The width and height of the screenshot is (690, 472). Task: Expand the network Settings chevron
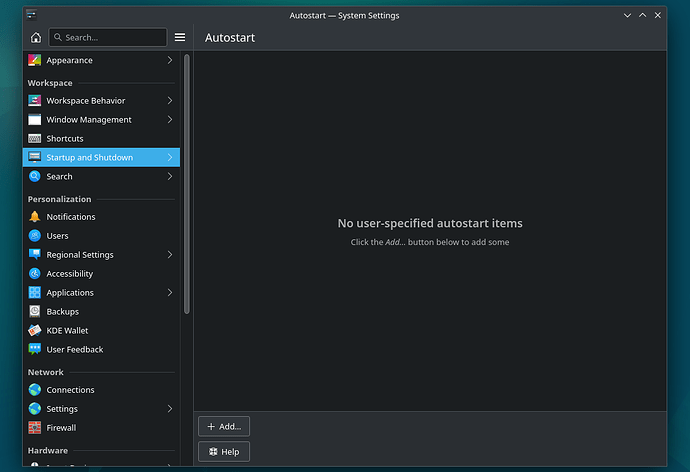point(170,409)
